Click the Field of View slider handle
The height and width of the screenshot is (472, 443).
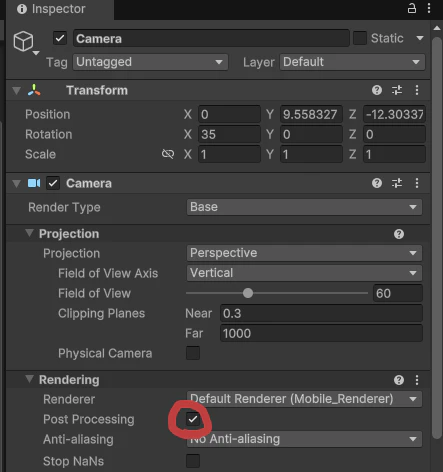(248, 293)
